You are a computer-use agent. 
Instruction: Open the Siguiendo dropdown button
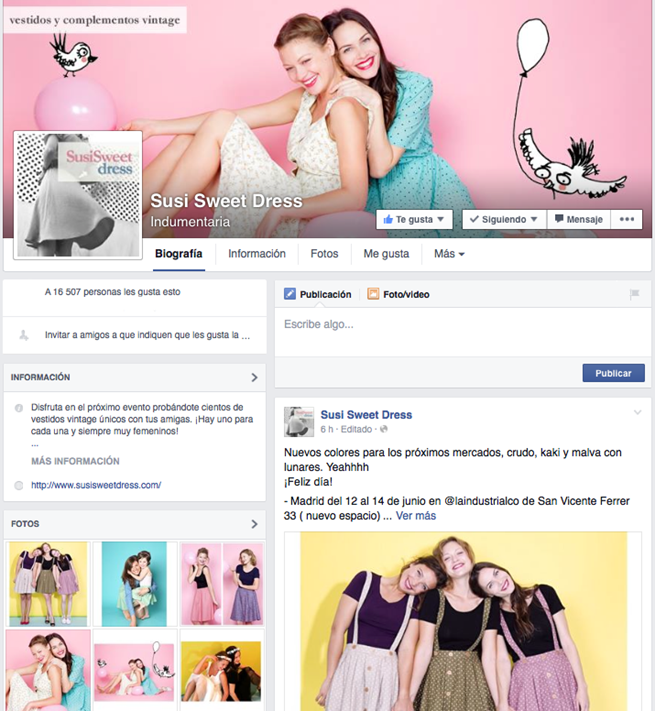504,219
